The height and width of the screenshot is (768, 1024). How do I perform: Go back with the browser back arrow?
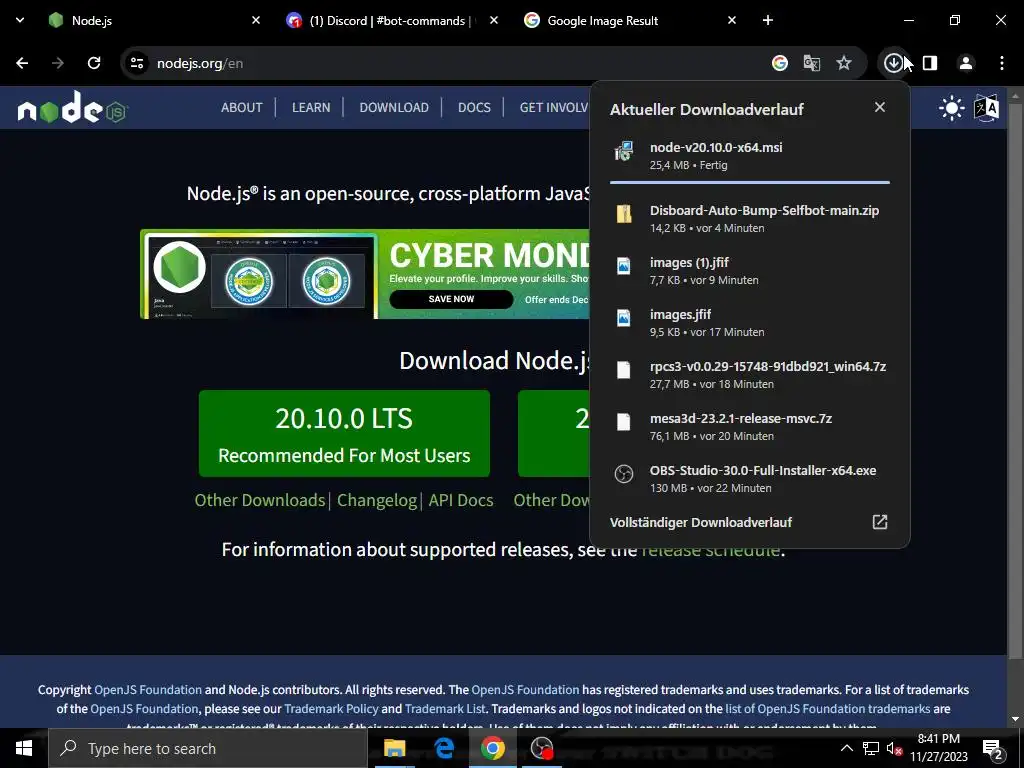(x=22, y=63)
